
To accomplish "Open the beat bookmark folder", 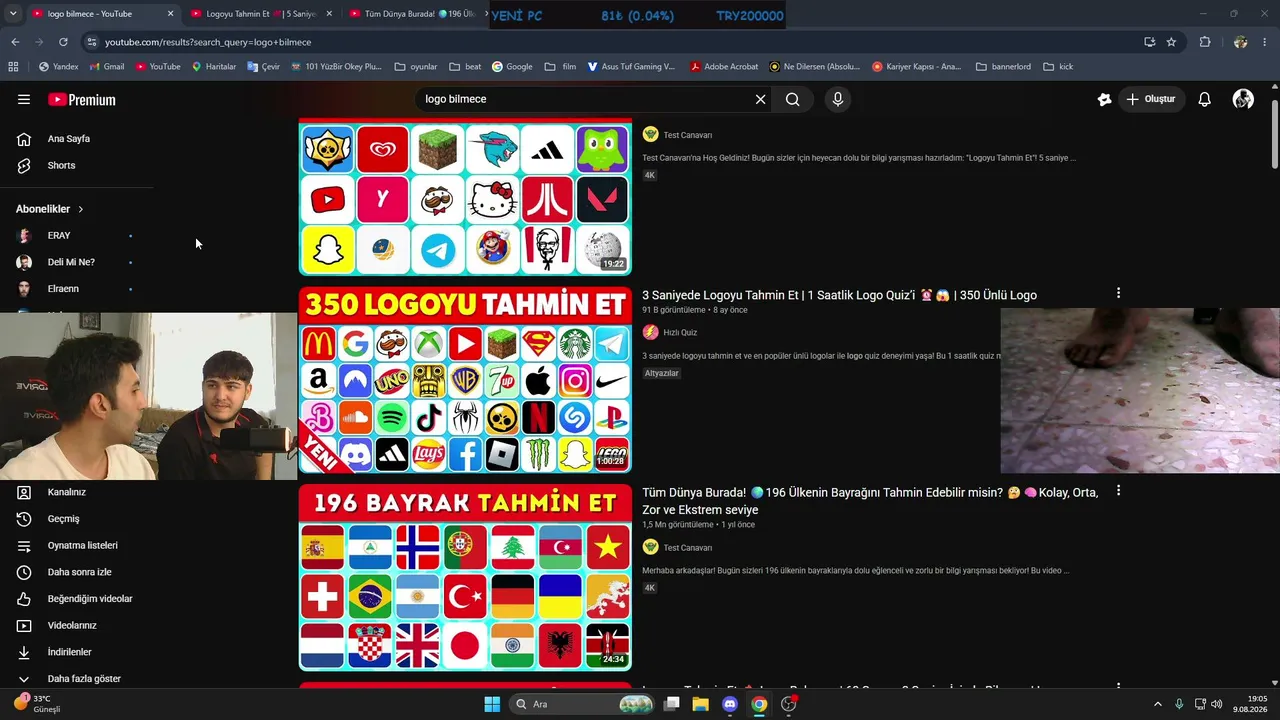I will click(x=465, y=67).
